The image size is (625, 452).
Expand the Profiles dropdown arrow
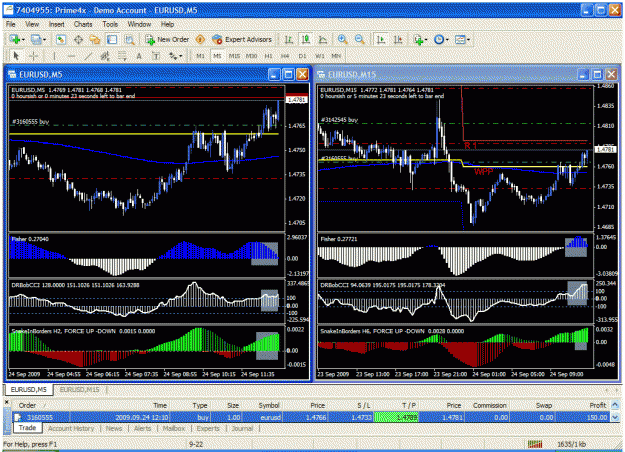tap(44, 40)
